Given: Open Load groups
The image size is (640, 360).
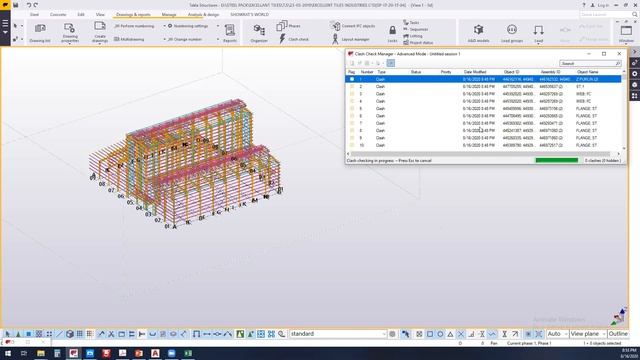Looking at the screenshot, I should 511,33.
